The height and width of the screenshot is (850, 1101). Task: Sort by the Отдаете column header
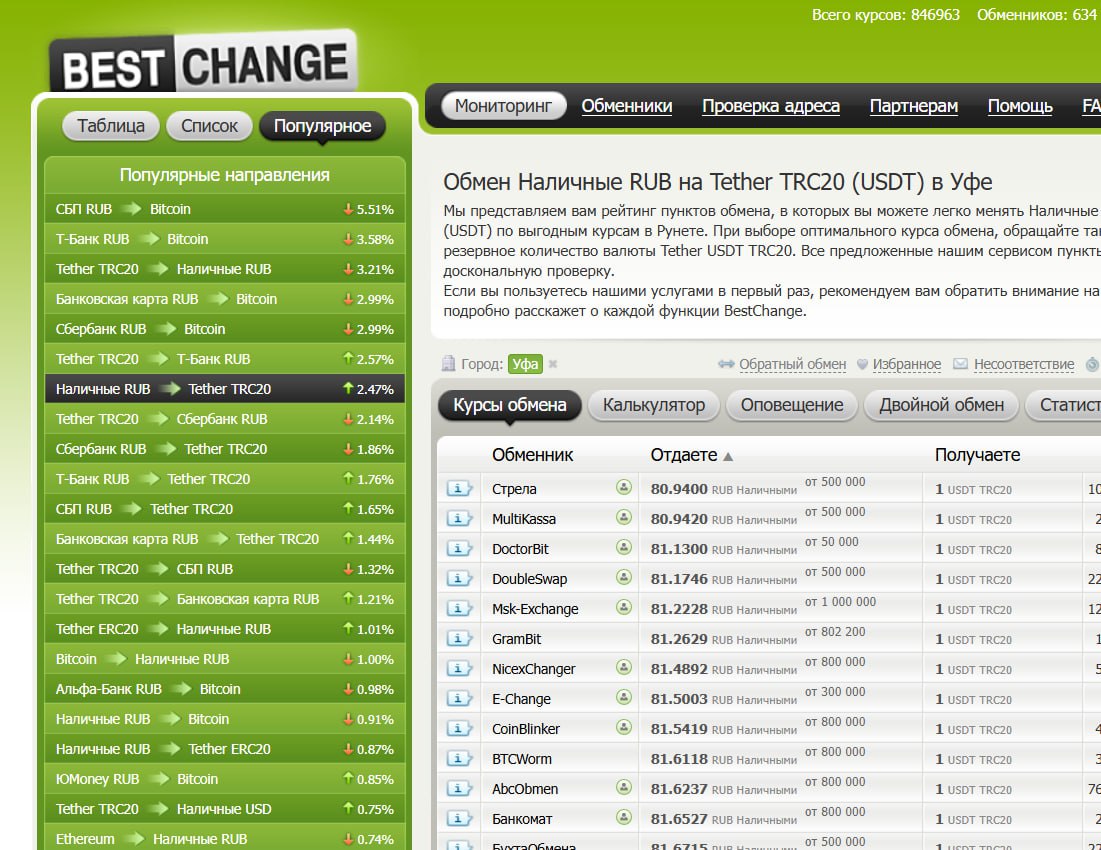click(684, 455)
